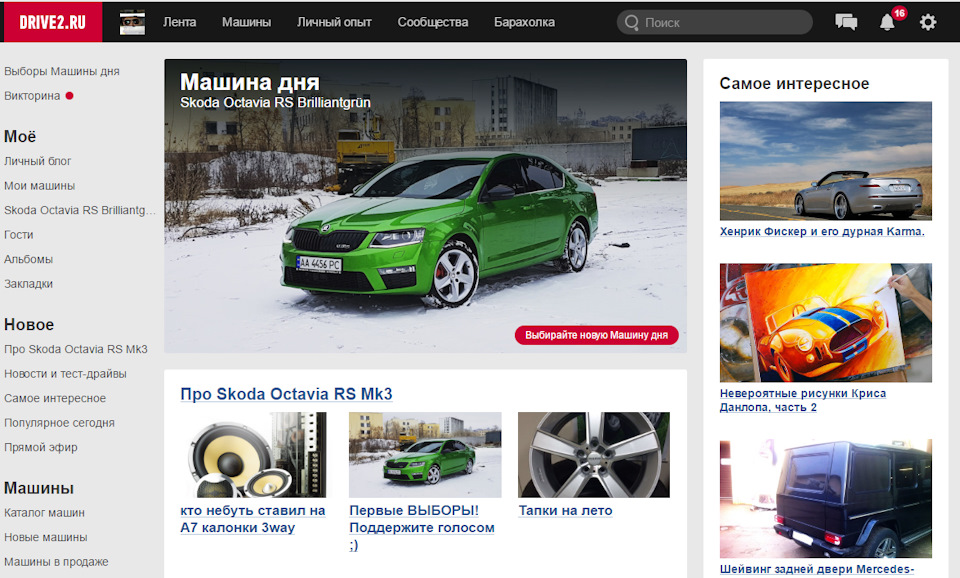Open Машины в продаже sidebar link
Viewport: 960px width, 578px height.
tap(56, 561)
